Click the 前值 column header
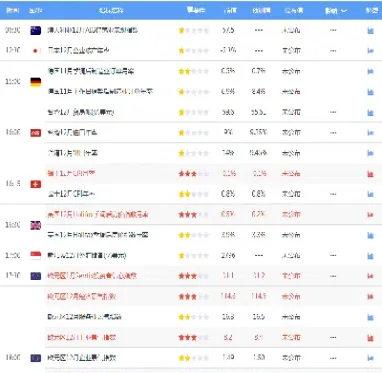Viewport: 382px width, 373px height. 230,11
